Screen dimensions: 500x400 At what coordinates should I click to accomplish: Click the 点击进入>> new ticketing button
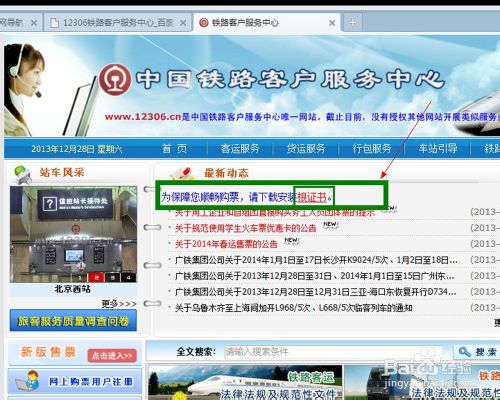tap(112, 356)
